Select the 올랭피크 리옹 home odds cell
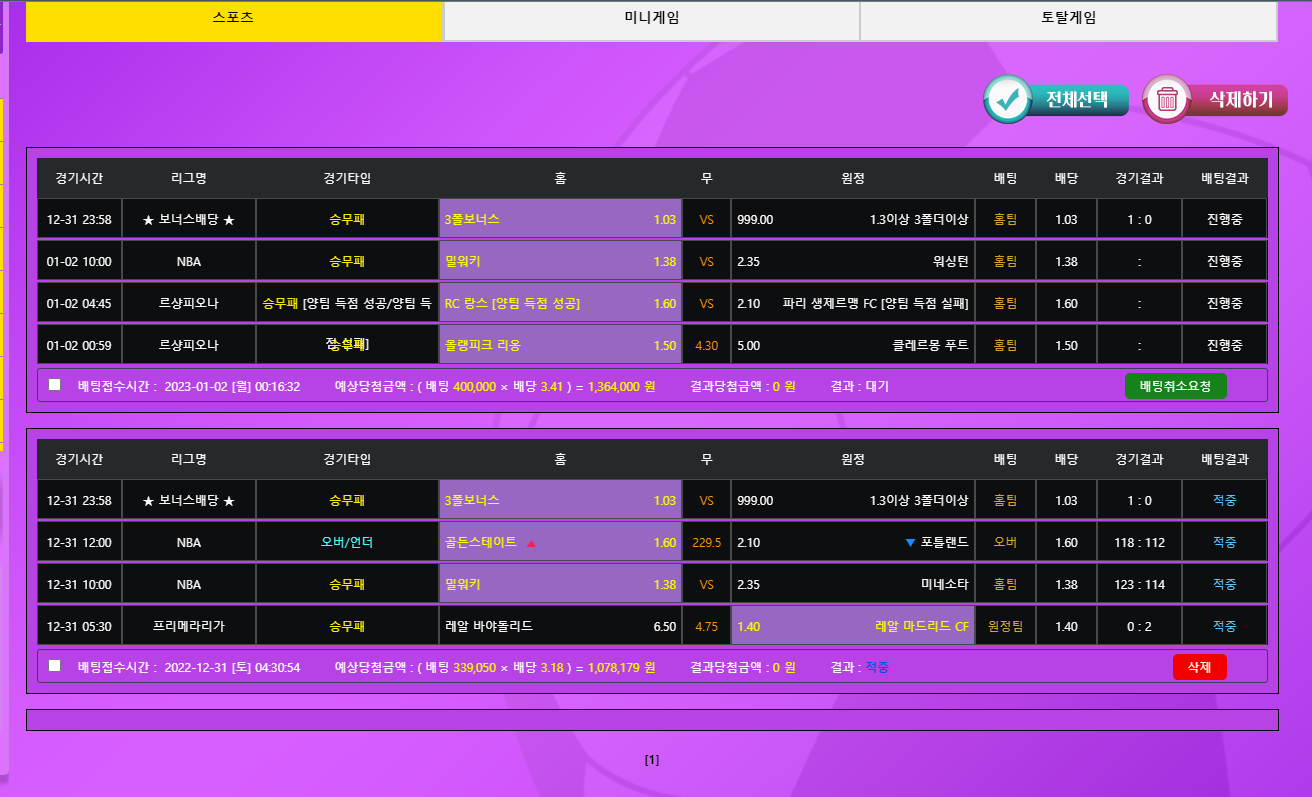Viewport: 1312px width, 797px height. pos(559,345)
